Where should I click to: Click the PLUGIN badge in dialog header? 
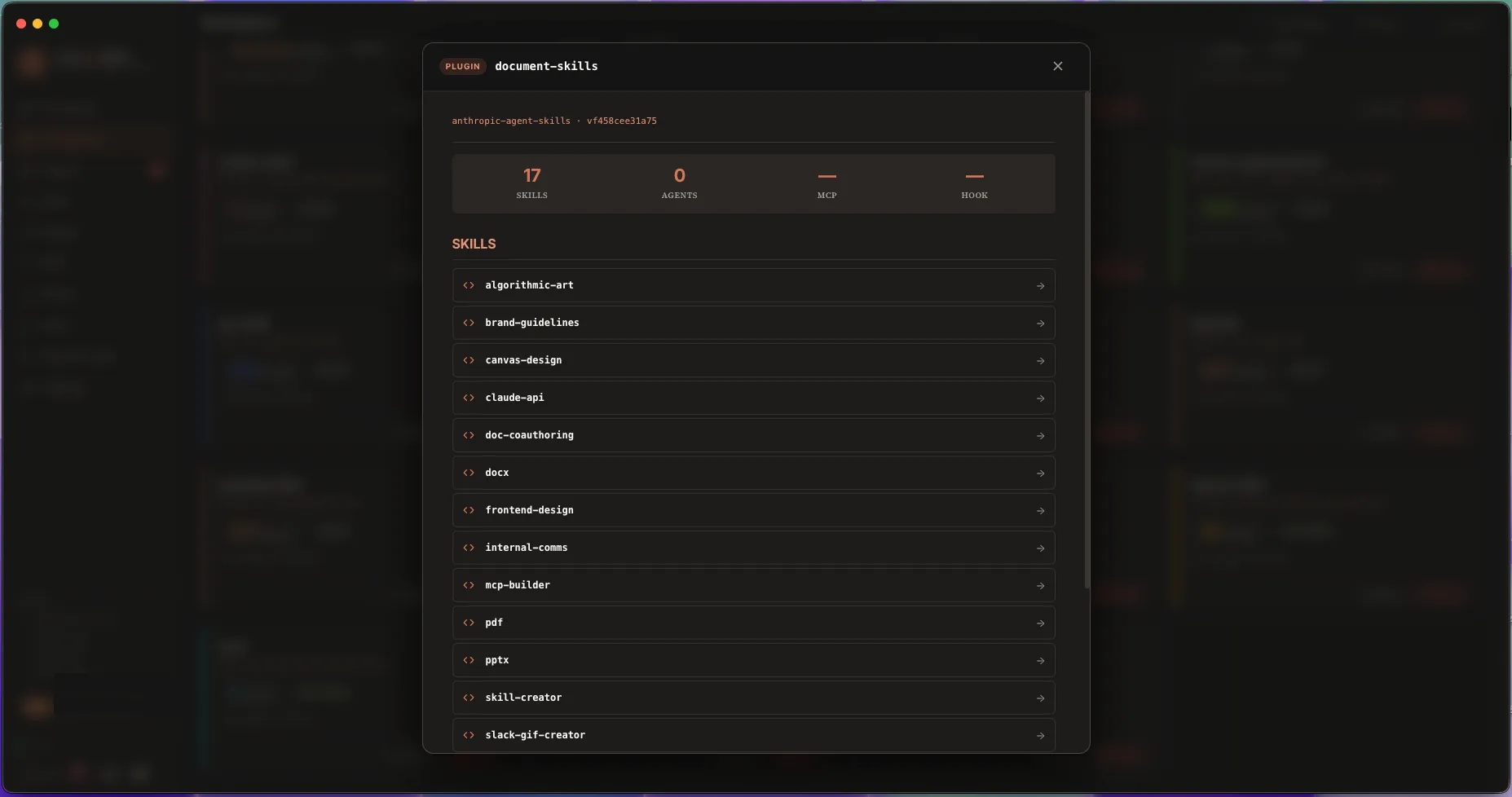pyautogui.click(x=462, y=66)
